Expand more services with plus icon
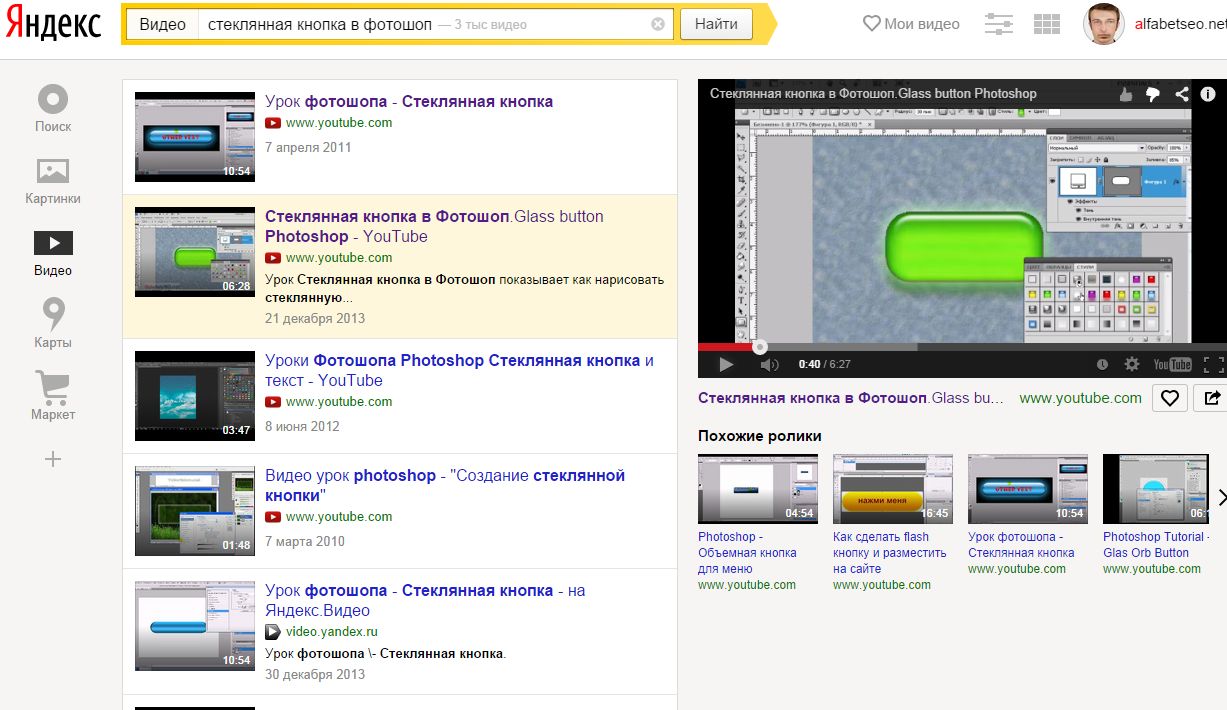The width and height of the screenshot is (1227, 710). pos(53,459)
